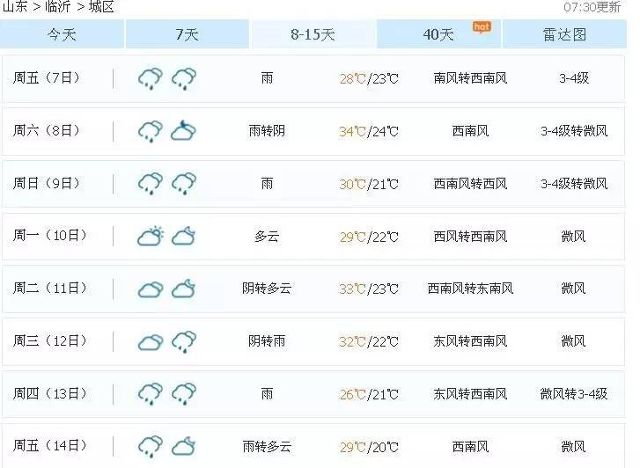Click cloudy night icon for 周五（14日）
Viewport: 640px width, 468px height.
tap(183, 446)
